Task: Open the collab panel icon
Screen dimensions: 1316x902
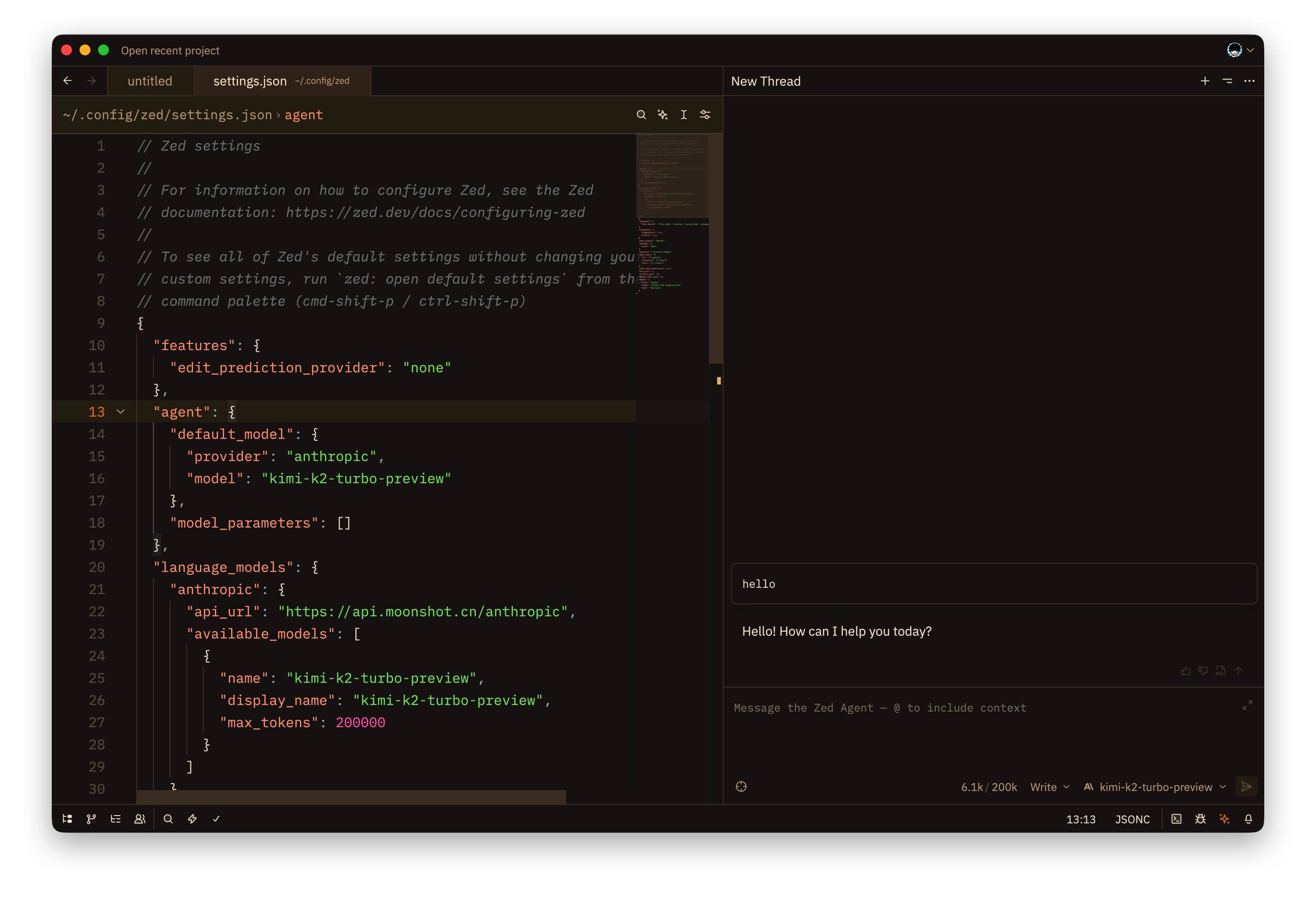Action: click(x=139, y=819)
